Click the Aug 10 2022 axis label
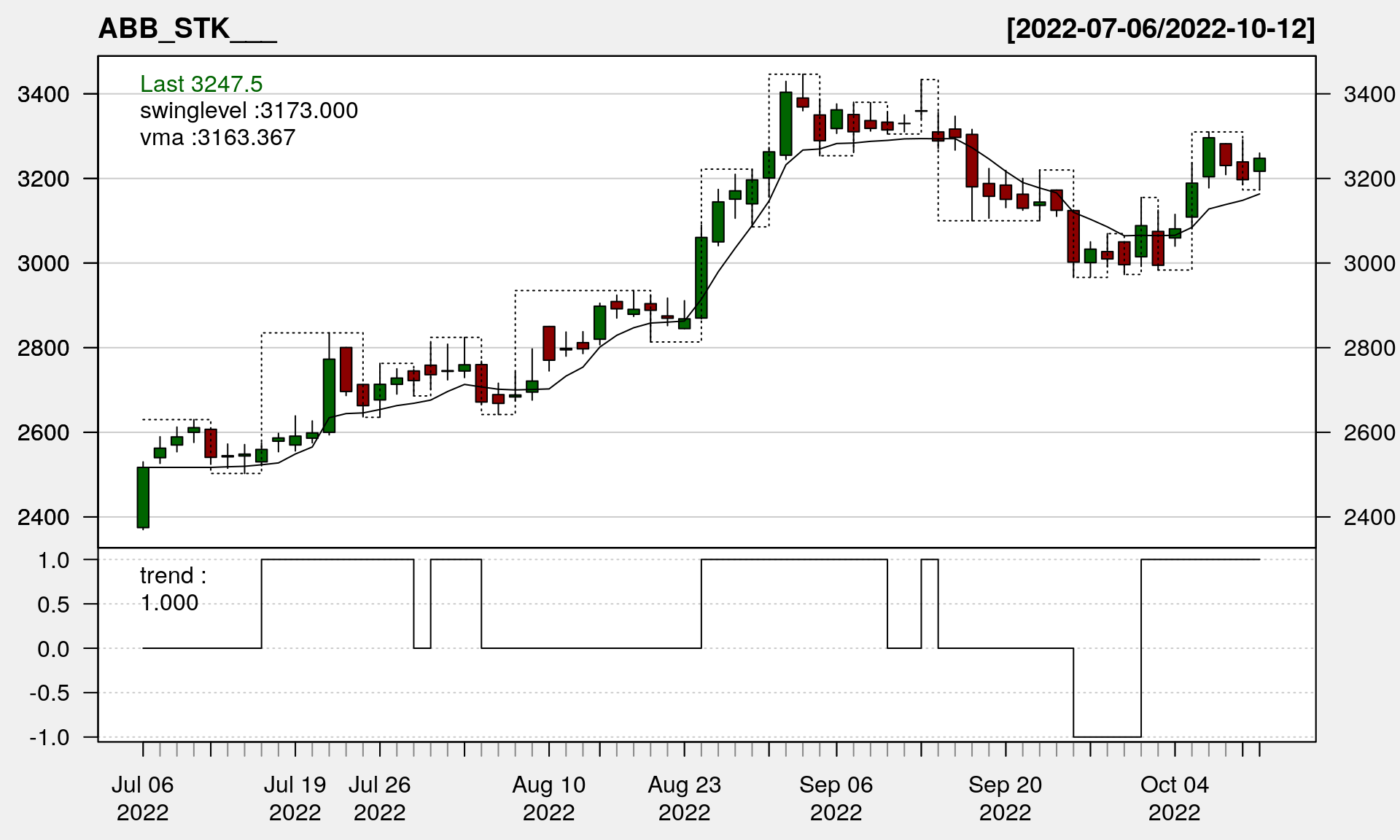The image size is (1400, 840). coord(548,798)
